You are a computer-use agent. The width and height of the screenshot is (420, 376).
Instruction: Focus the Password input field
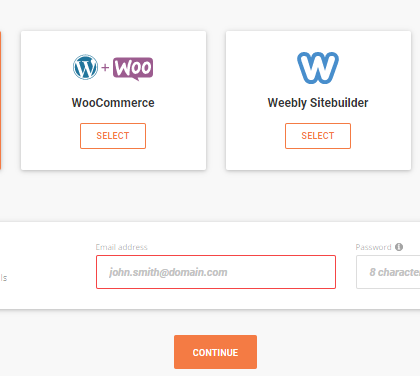click(388, 272)
